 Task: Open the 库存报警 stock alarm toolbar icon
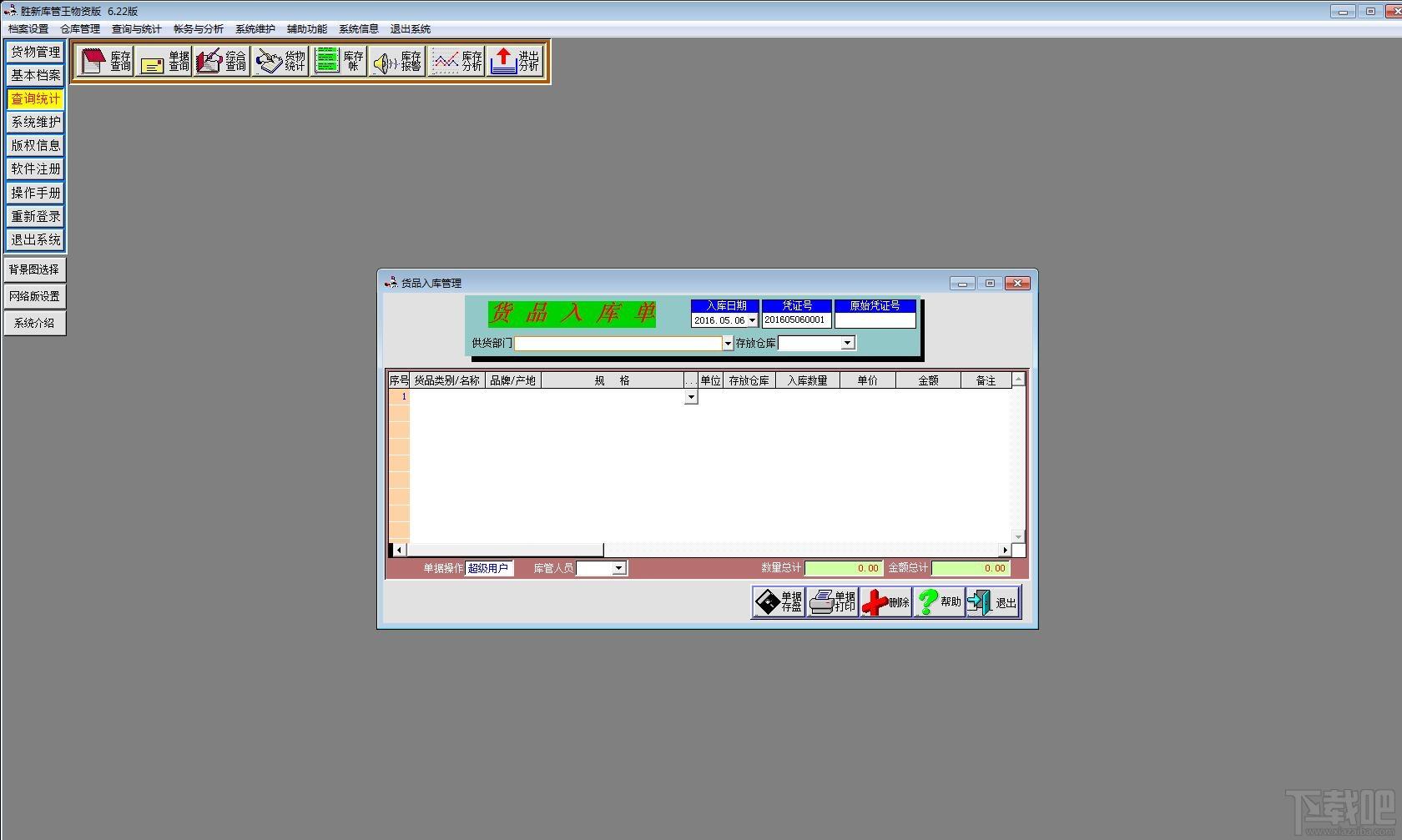coord(397,61)
